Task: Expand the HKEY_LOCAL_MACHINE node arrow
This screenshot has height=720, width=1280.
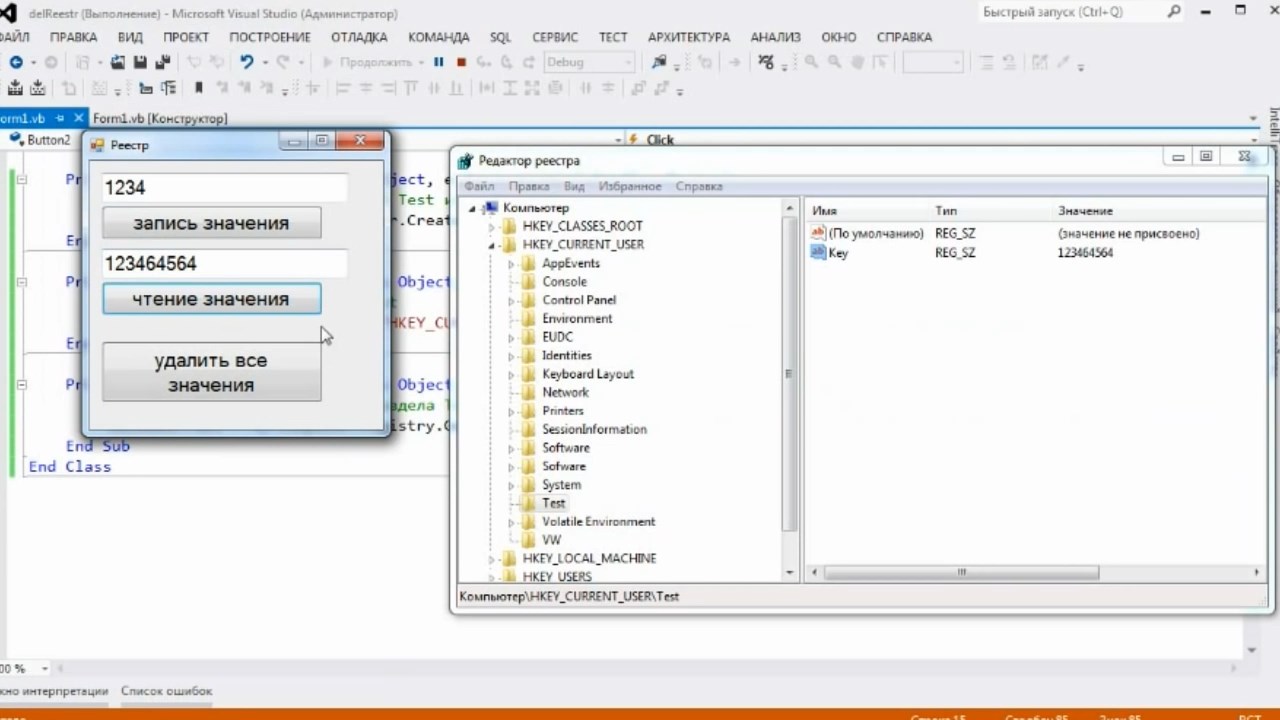Action: (492, 559)
